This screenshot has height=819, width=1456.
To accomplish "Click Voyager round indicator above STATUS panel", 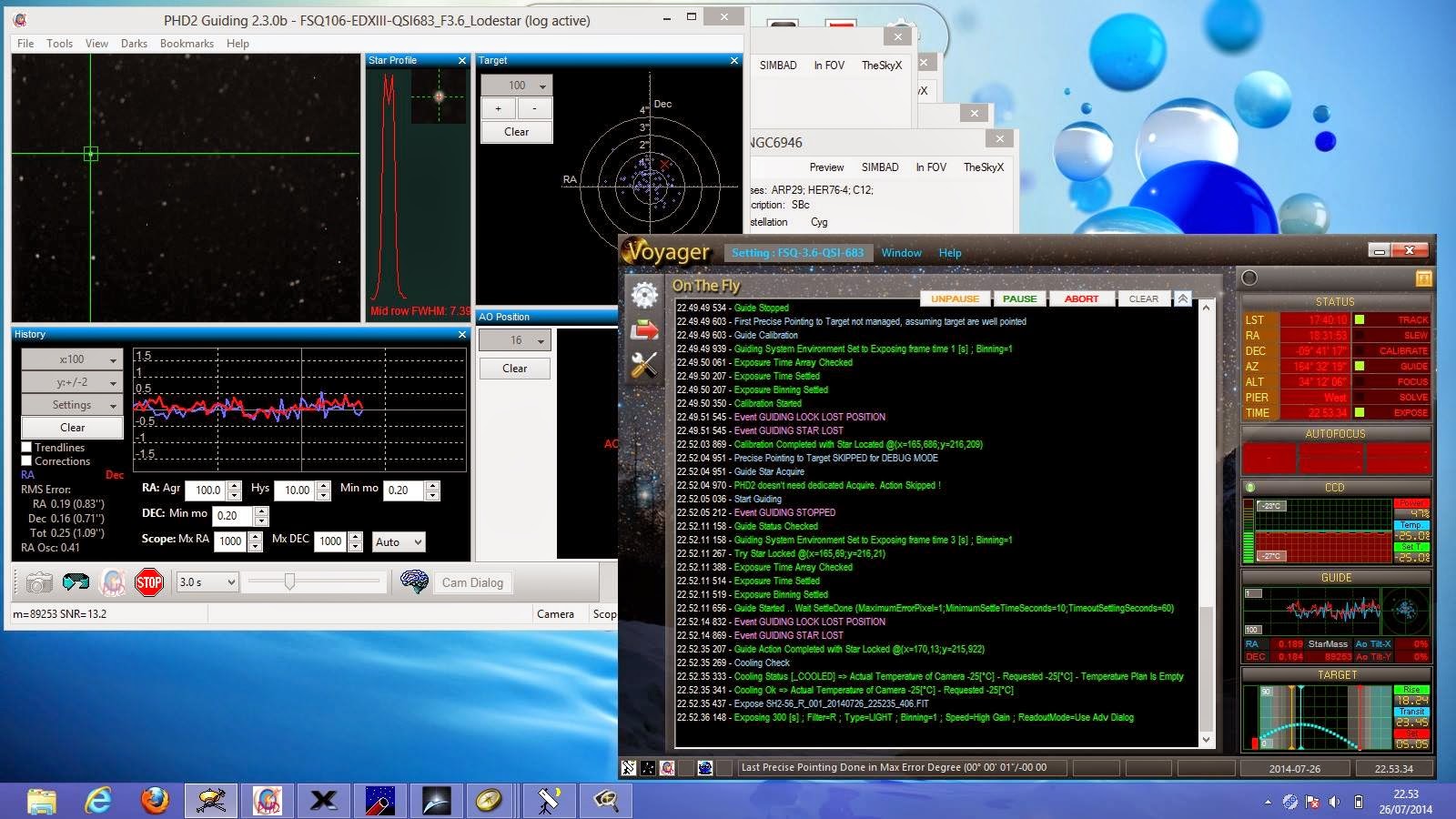I will pyautogui.click(x=1249, y=278).
